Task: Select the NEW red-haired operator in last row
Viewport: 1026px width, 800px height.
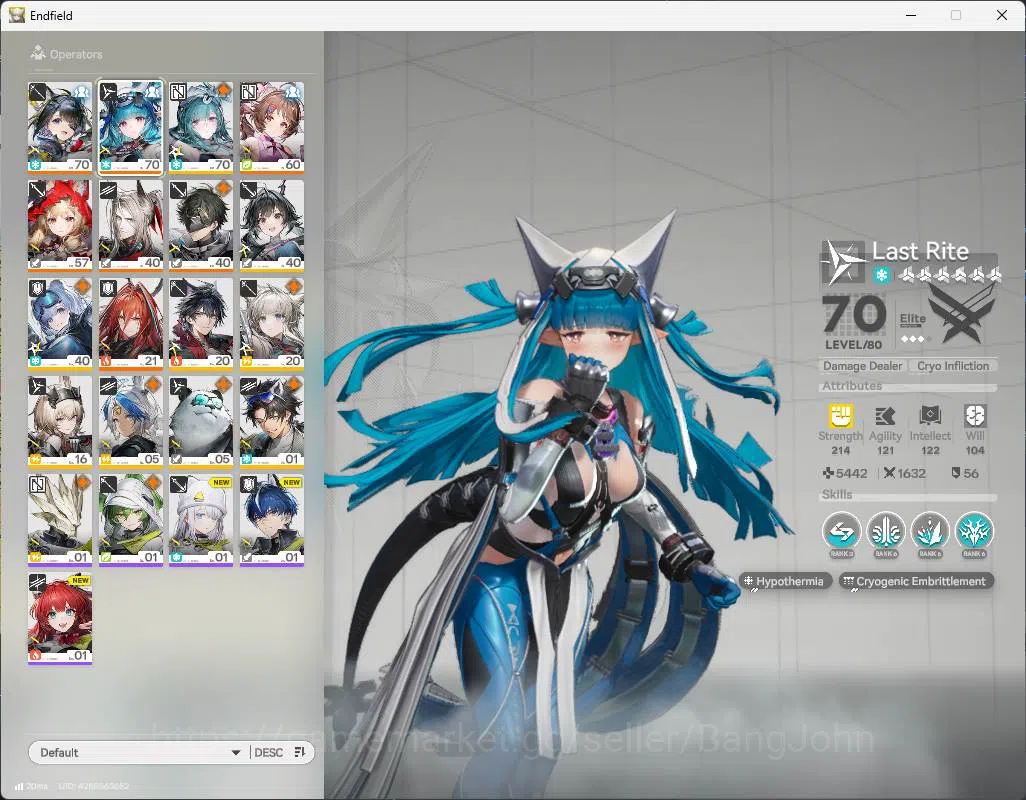Action: click(60, 618)
